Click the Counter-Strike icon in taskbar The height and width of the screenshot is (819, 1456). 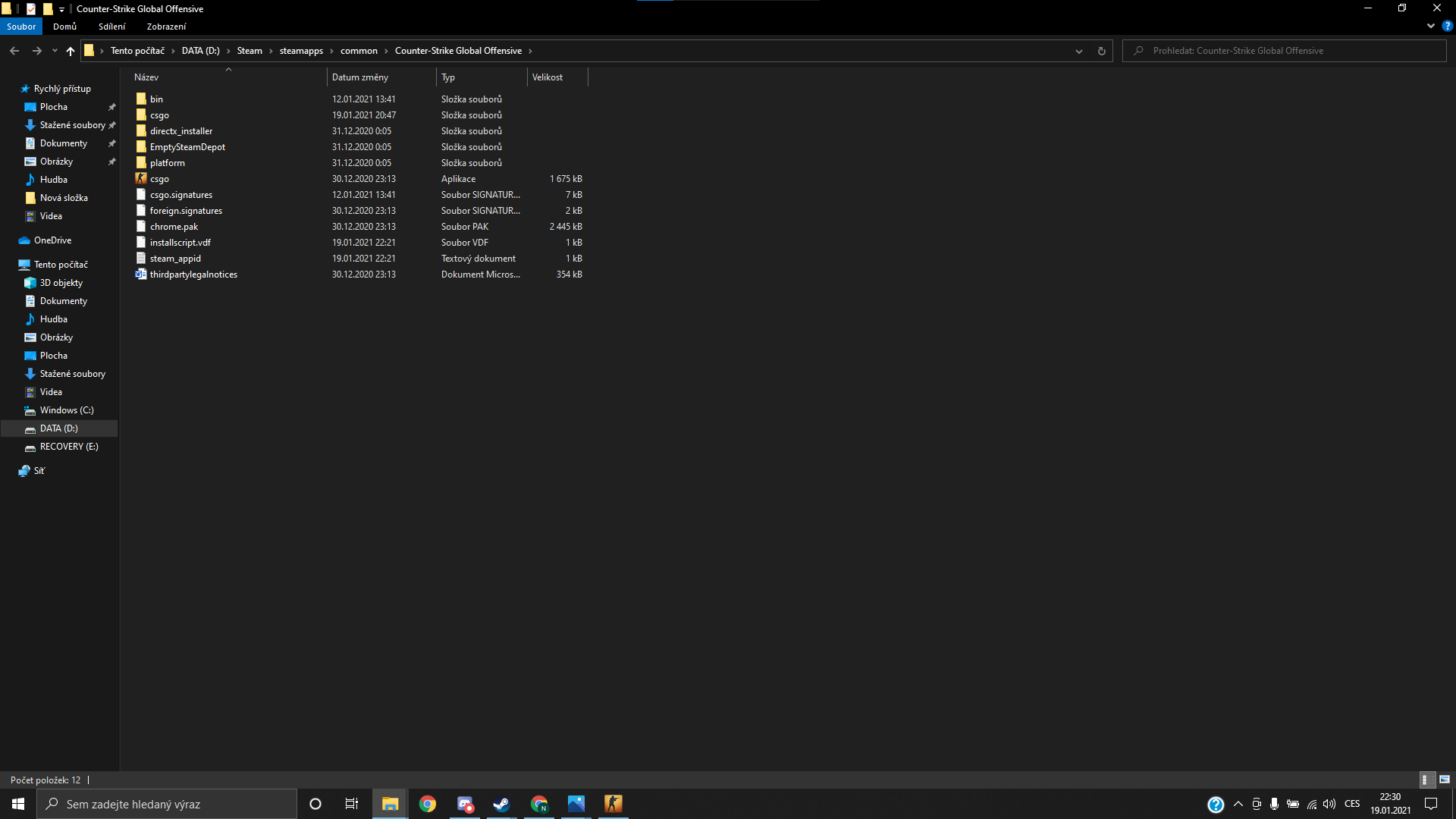tap(613, 804)
